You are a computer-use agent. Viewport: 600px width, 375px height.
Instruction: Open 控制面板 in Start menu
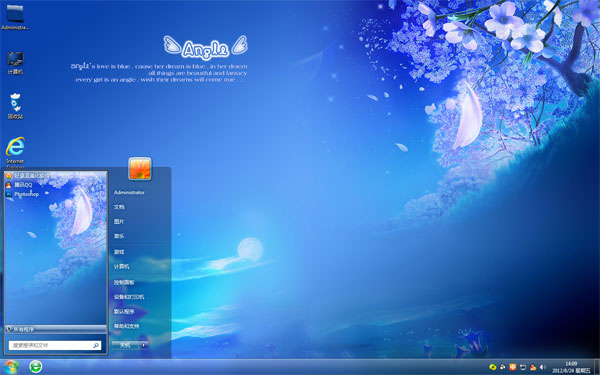tap(124, 282)
